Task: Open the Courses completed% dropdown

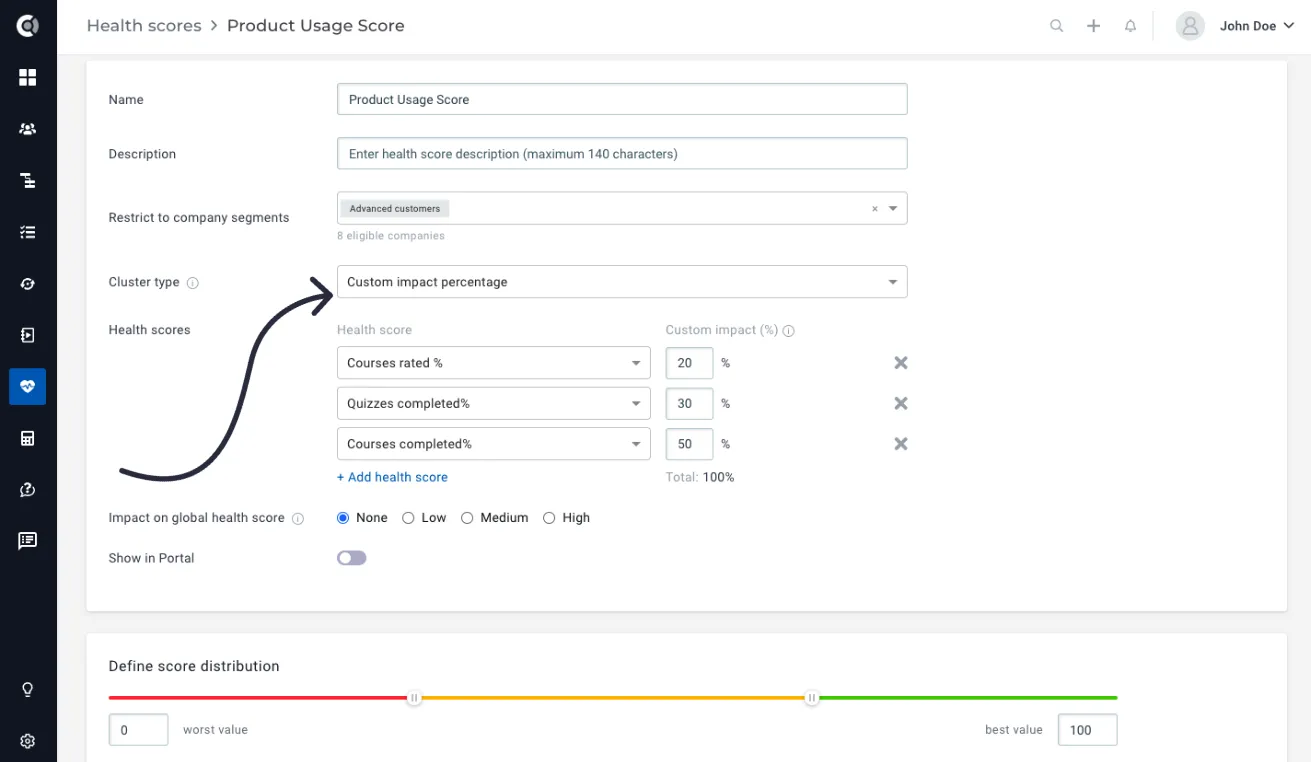Action: pos(494,444)
